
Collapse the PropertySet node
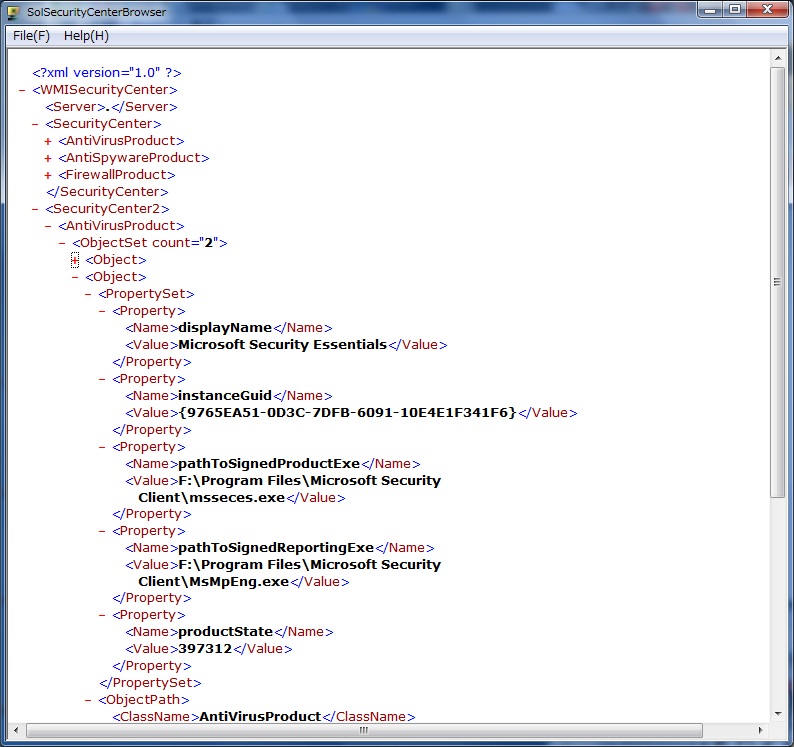click(x=88, y=294)
